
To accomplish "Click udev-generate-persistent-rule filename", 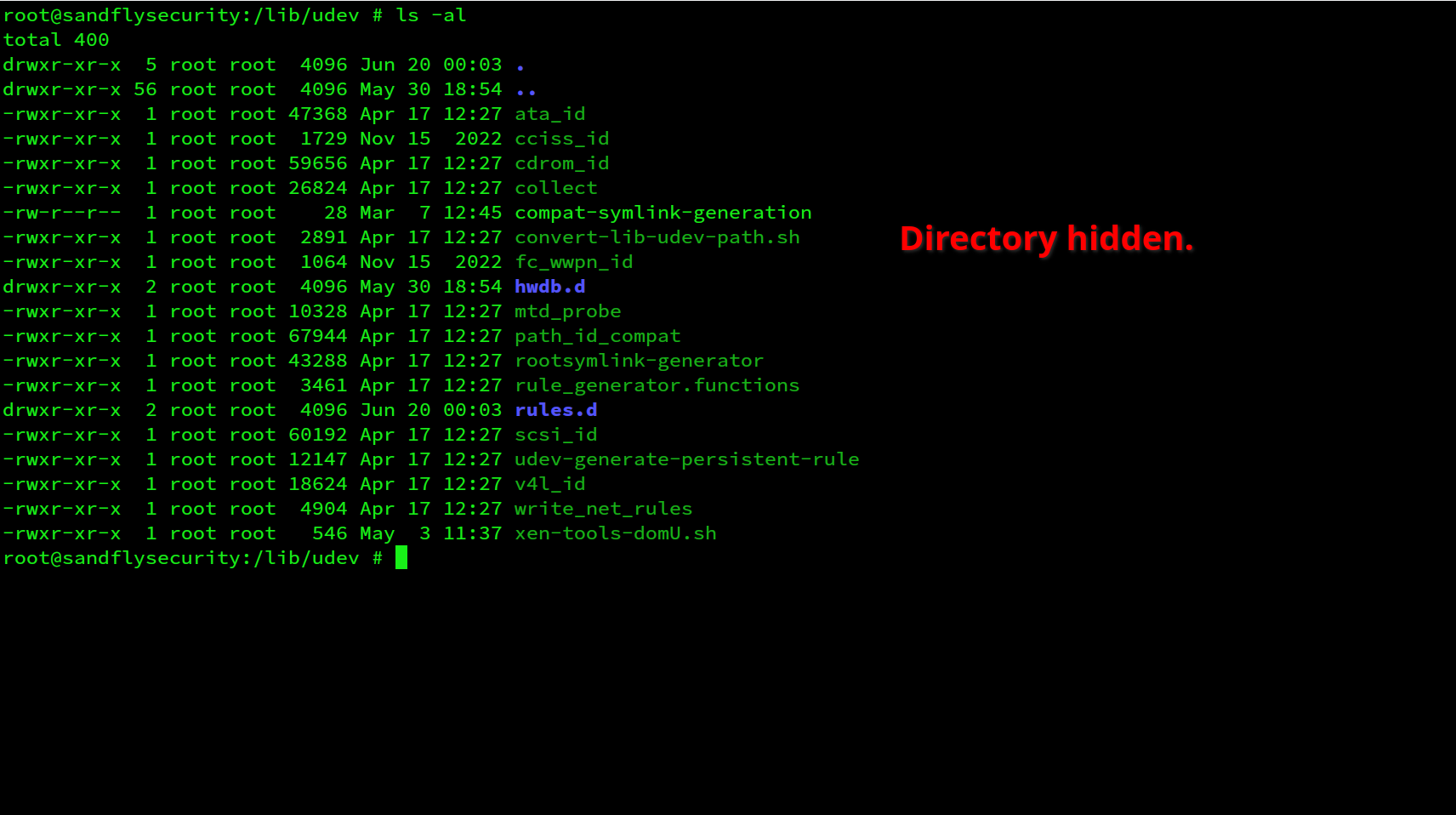I will click(686, 459).
